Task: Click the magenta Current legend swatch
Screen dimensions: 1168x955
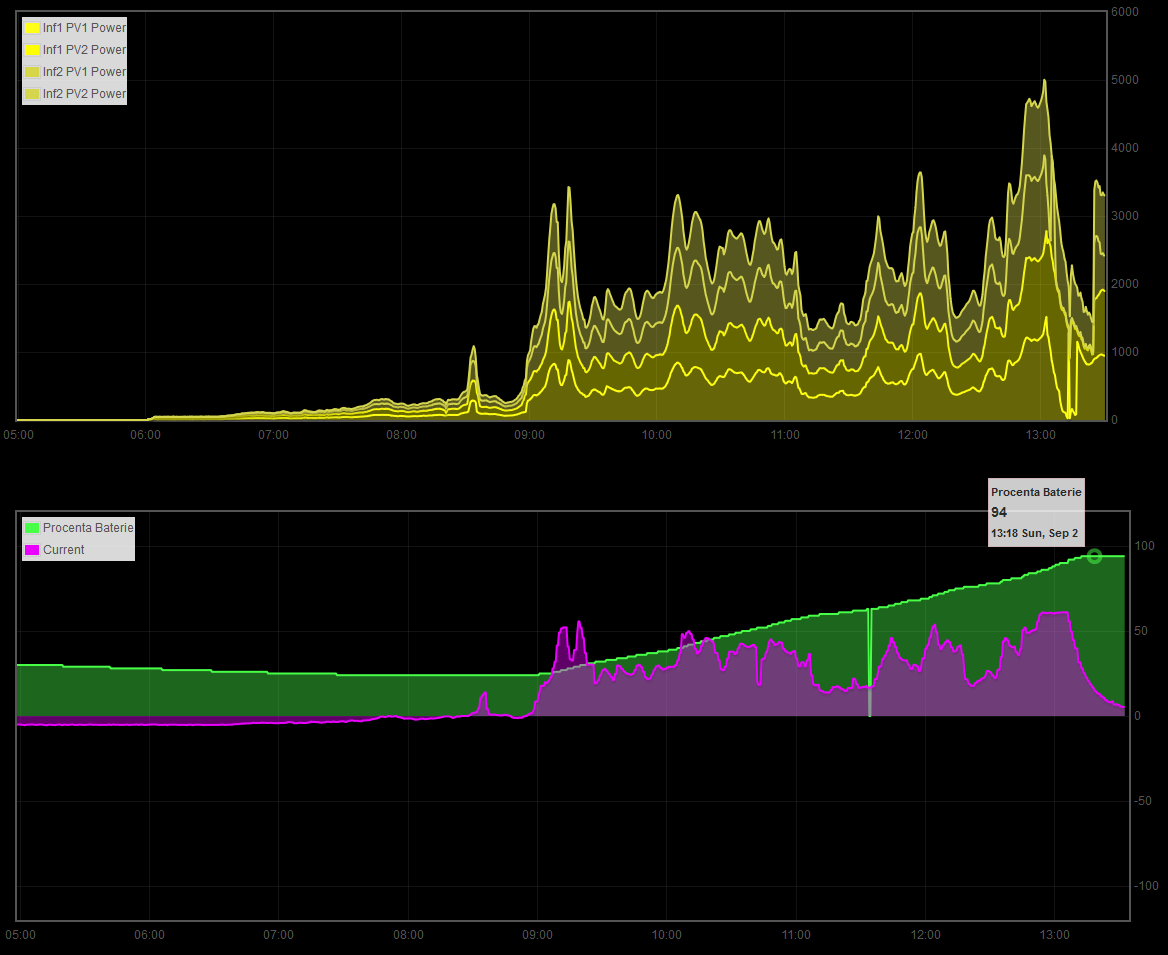Action: pos(32,550)
